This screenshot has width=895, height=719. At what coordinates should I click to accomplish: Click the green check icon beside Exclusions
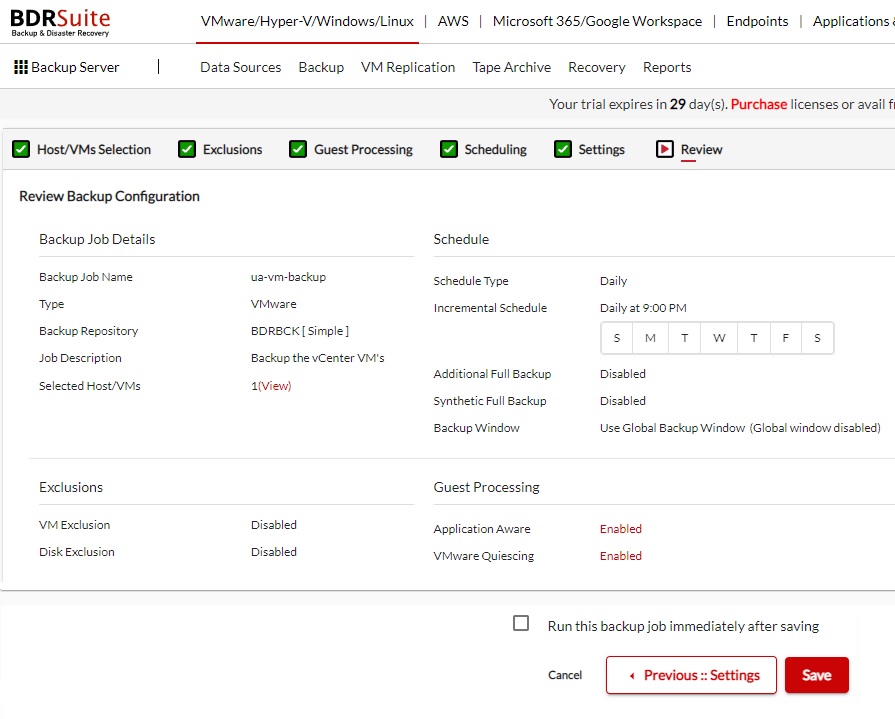tap(187, 150)
